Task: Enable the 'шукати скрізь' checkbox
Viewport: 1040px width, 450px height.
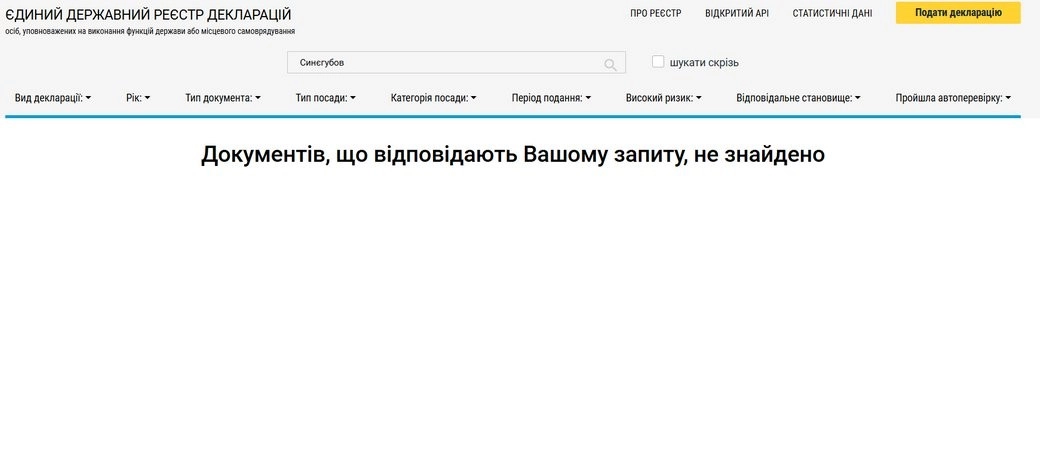Action: [x=658, y=62]
